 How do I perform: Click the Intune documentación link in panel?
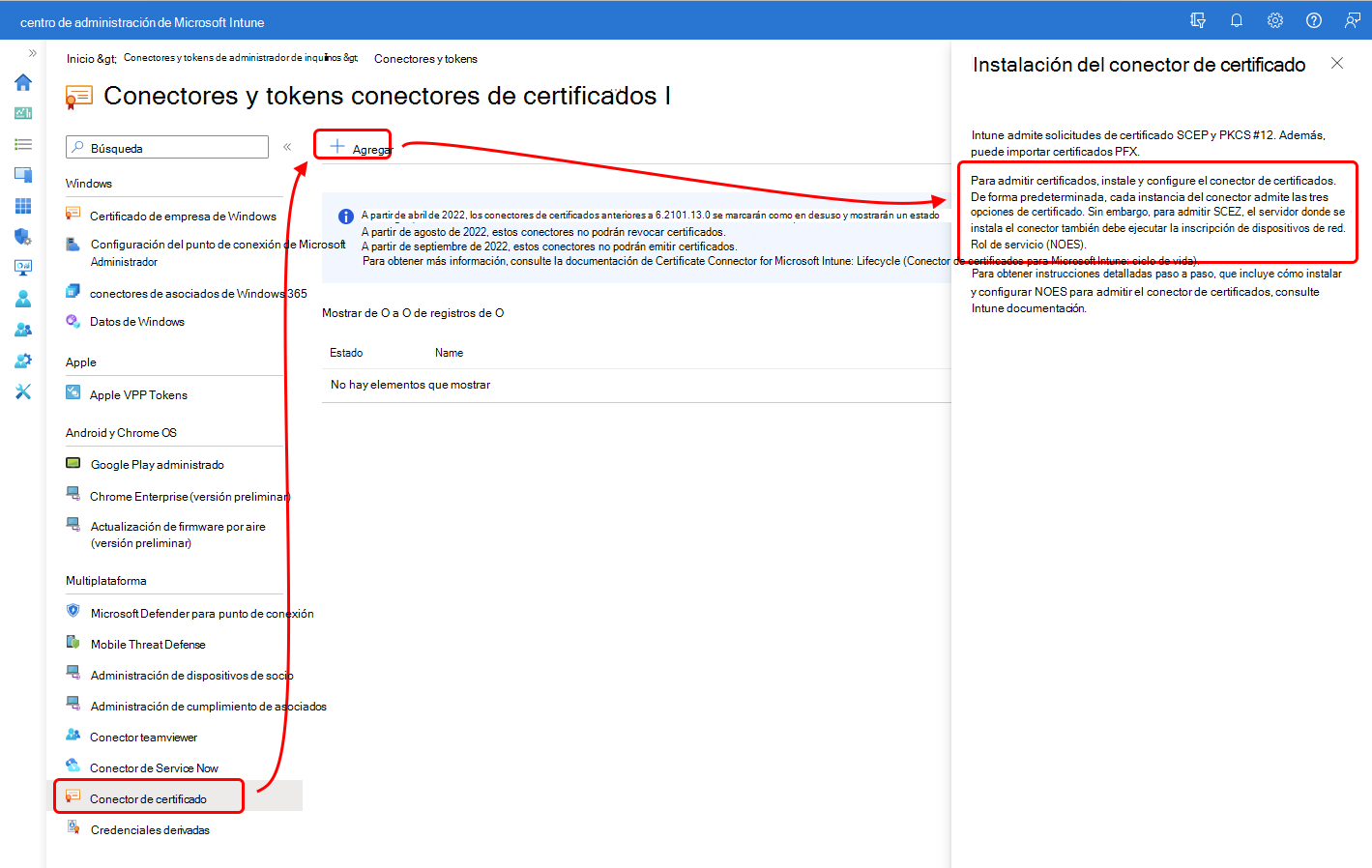(1029, 308)
